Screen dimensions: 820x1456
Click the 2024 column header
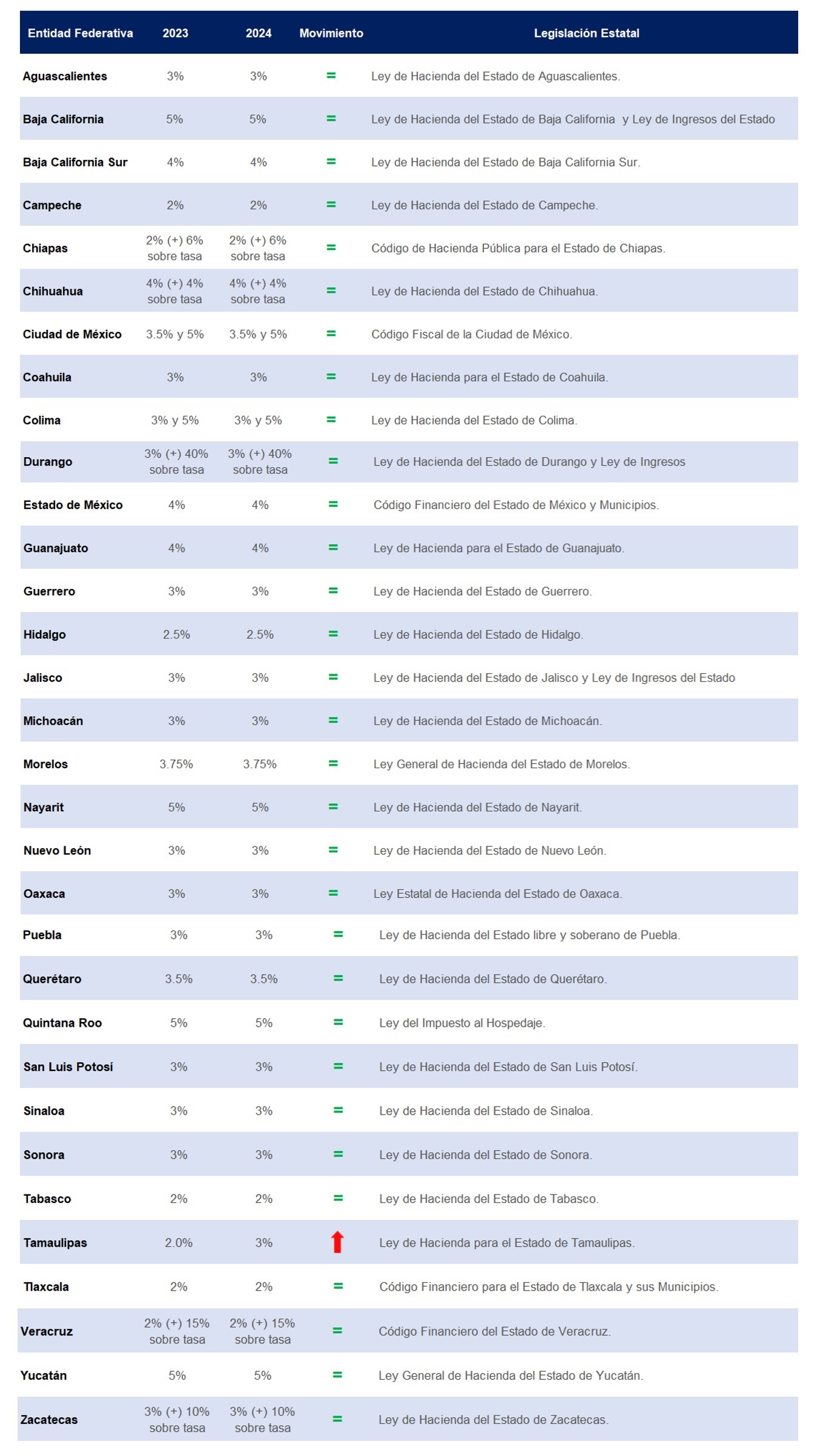(259, 33)
